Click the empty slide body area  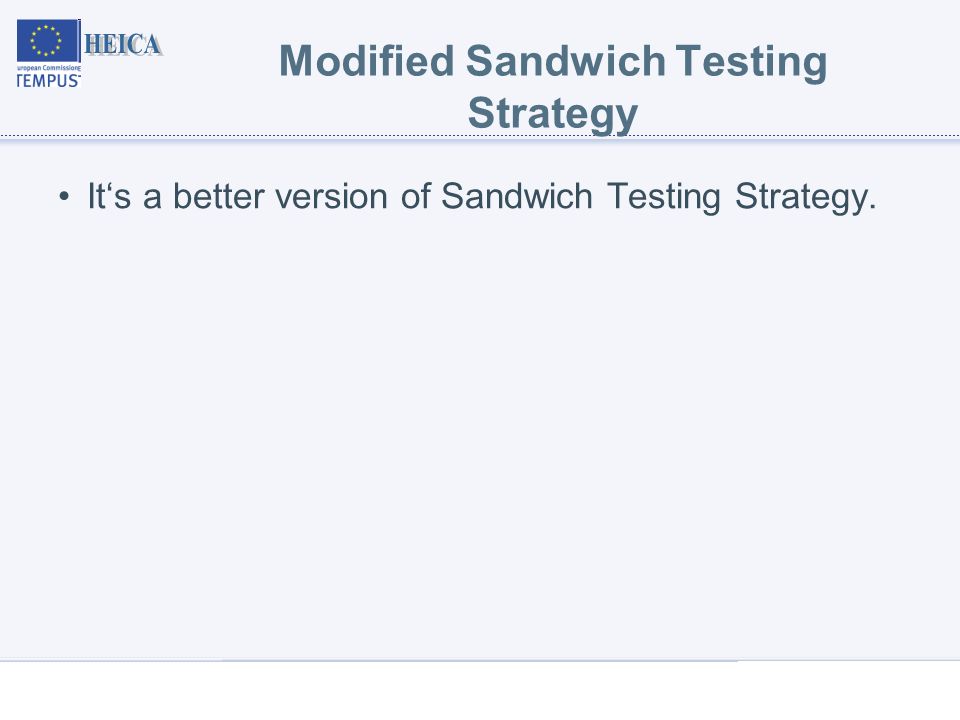[480, 429]
